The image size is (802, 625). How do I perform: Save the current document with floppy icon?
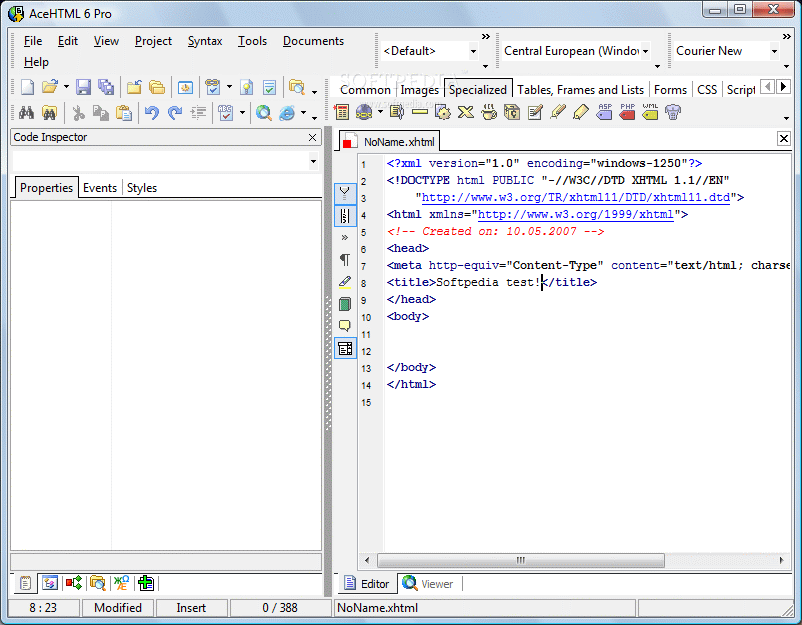coord(83,87)
